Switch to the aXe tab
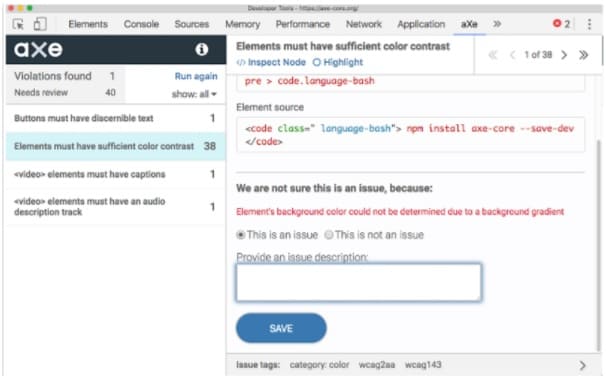The image size is (606, 376). click(x=469, y=24)
